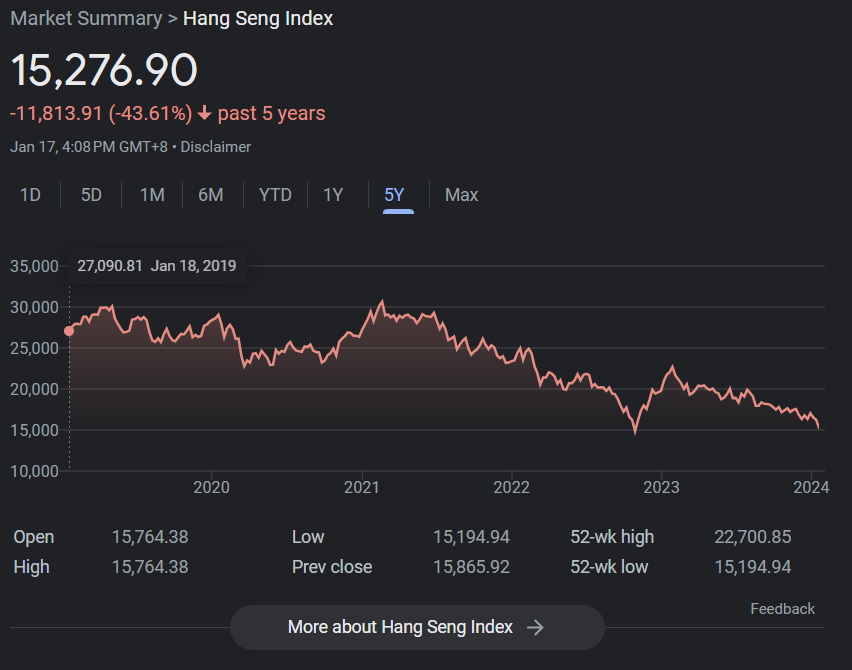Screen dimensions: 852x670
Task: Send Feedback via the Feedback link
Action: click(782, 609)
